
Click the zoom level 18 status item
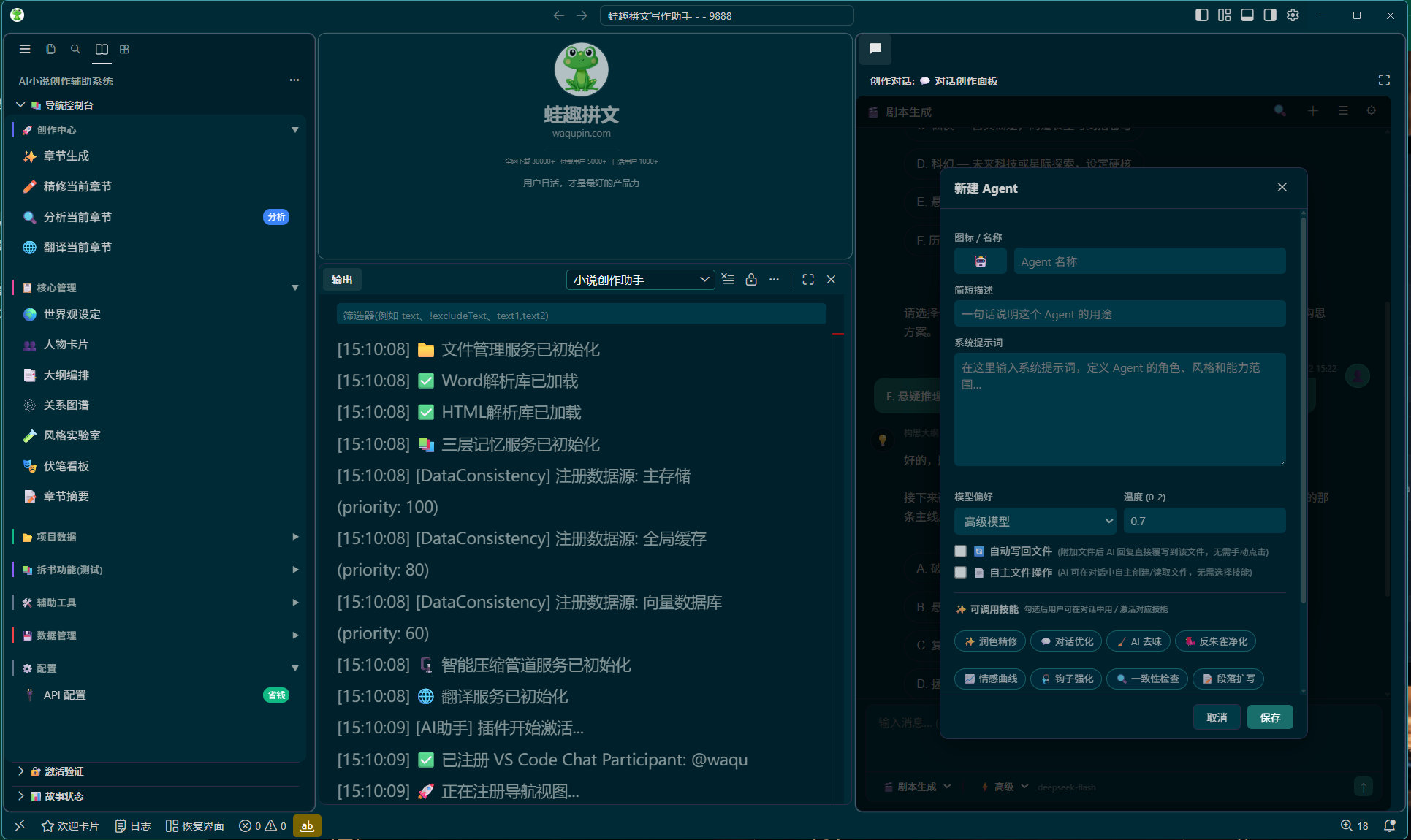(x=1354, y=825)
